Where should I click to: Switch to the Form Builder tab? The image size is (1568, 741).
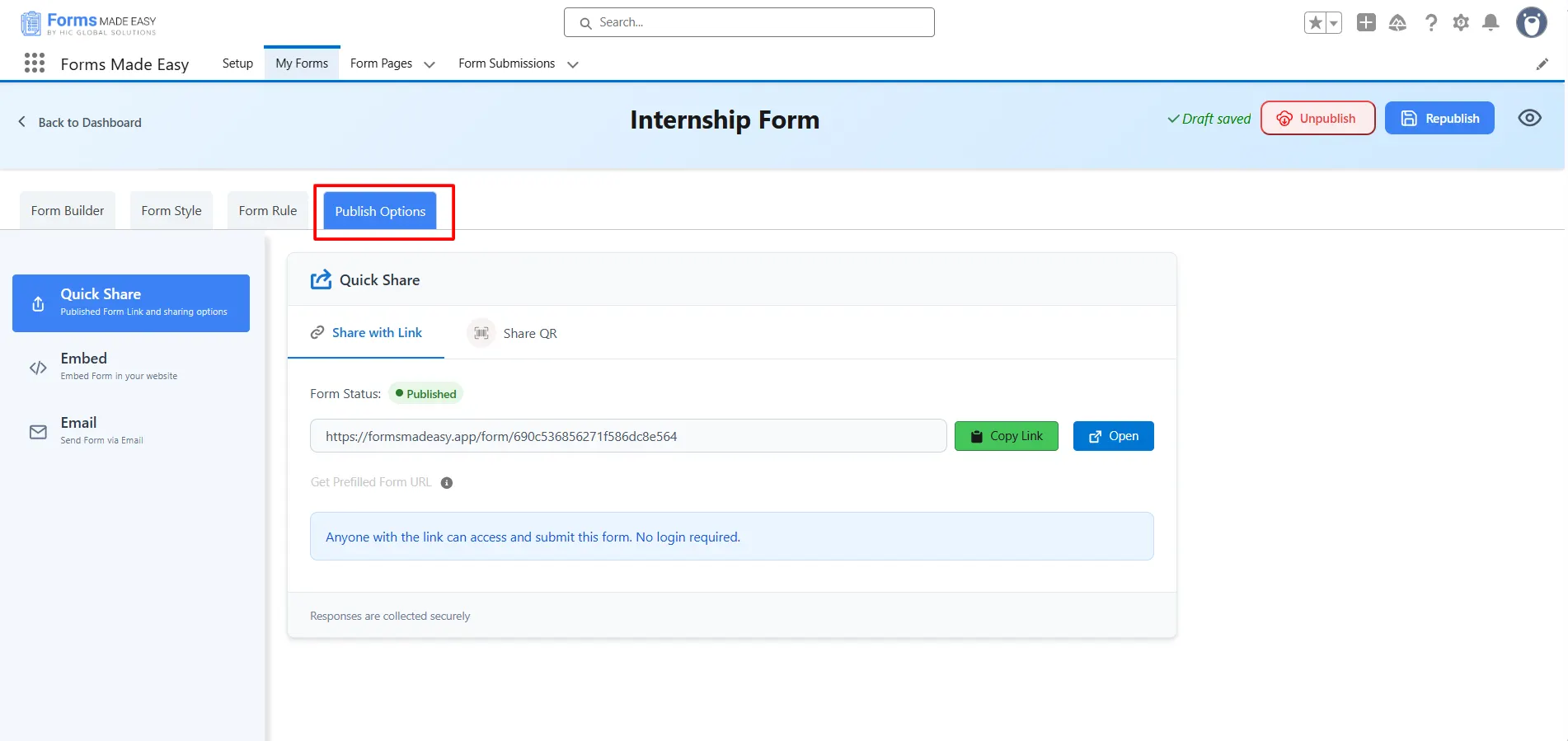[x=68, y=211]
